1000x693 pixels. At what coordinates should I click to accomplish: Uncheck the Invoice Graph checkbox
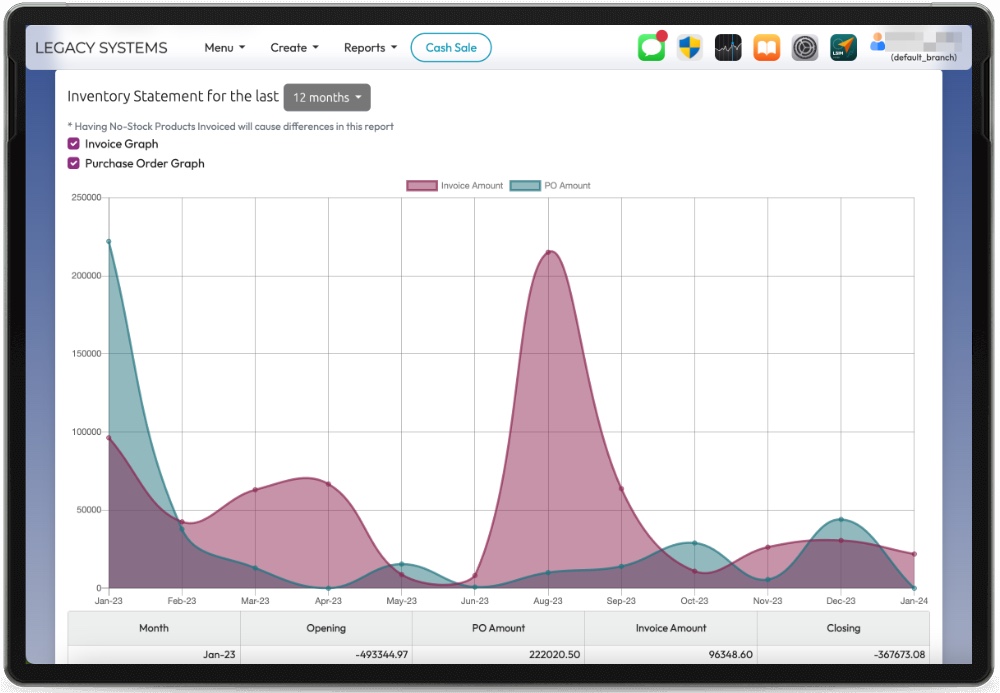click(74, 144)
